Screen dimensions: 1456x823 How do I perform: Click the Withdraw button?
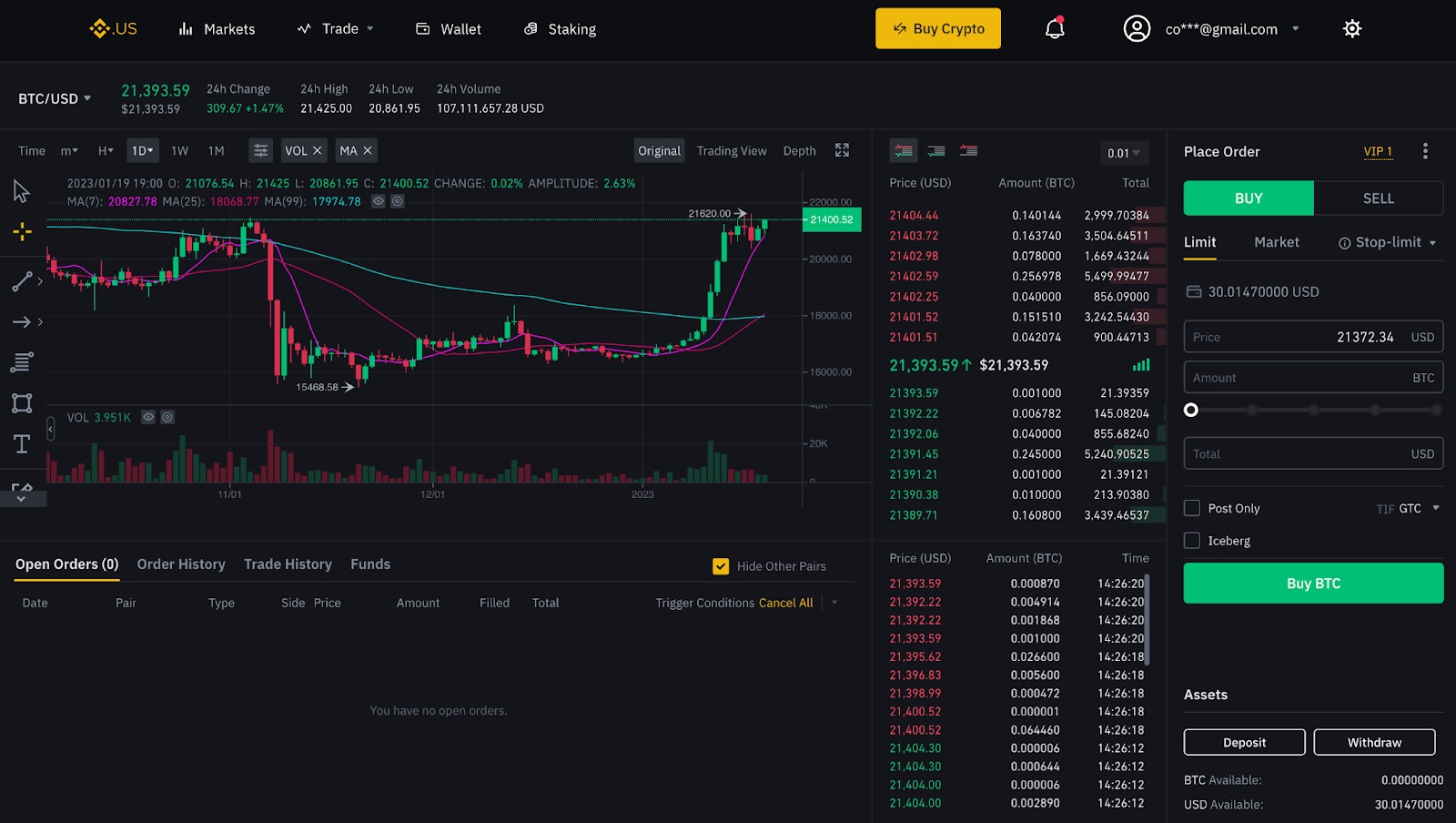point(1374,743)
